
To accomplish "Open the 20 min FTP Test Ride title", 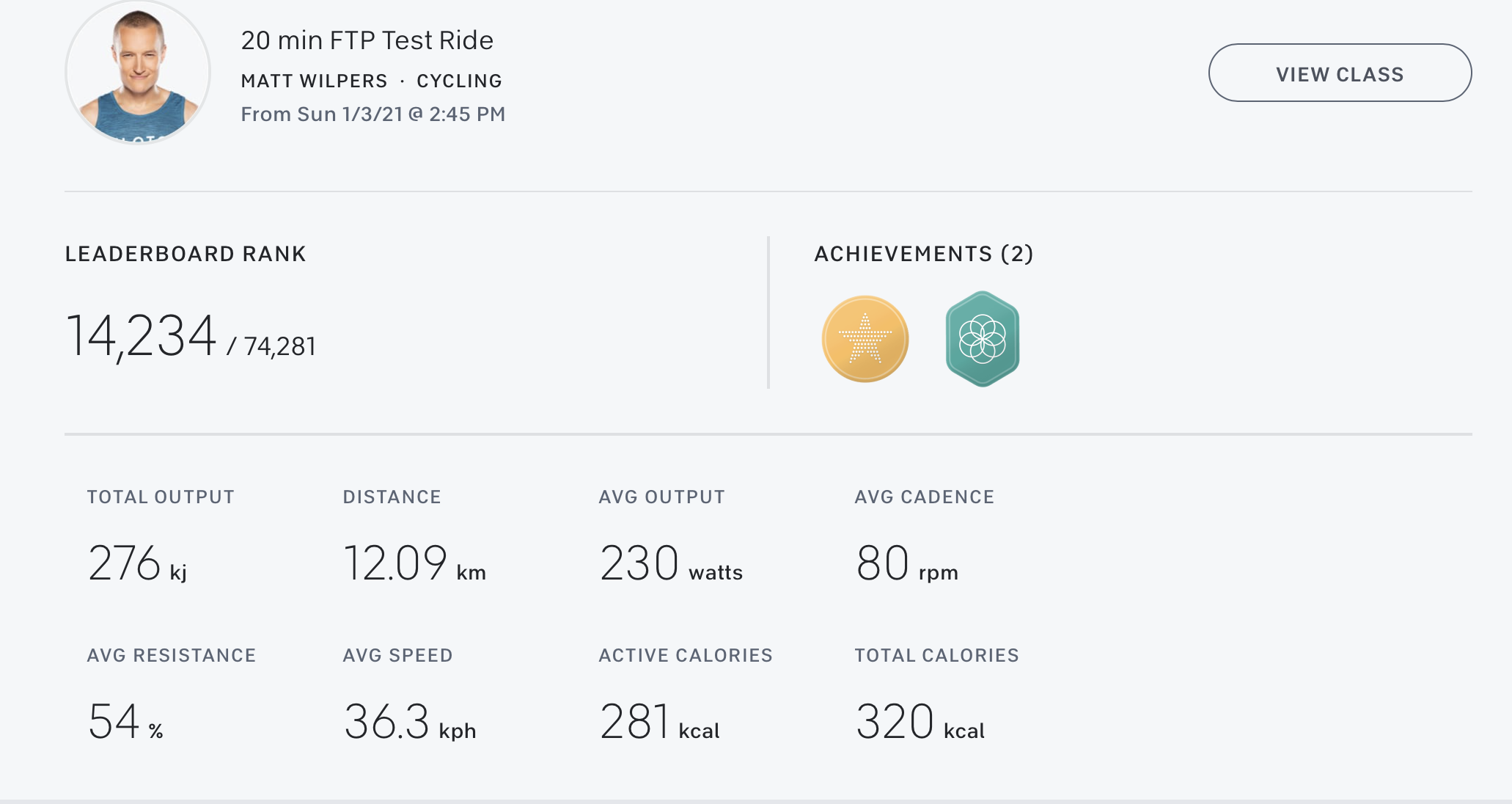I will (x=367, y=40).
